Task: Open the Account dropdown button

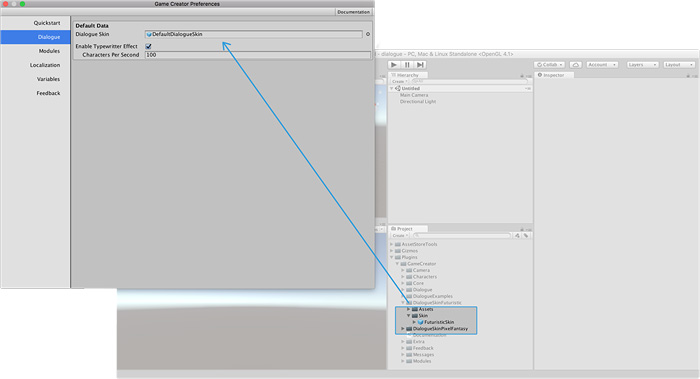Action: [602, 65]
